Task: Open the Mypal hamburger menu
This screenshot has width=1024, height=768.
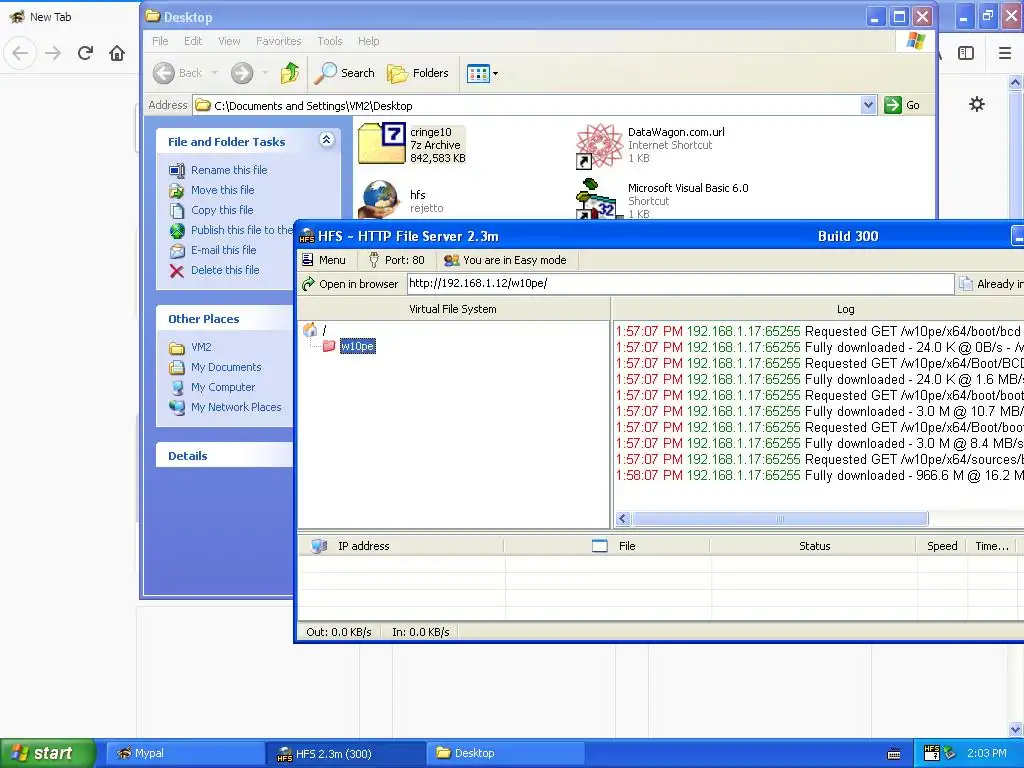Action: (x=1005, y=53)
